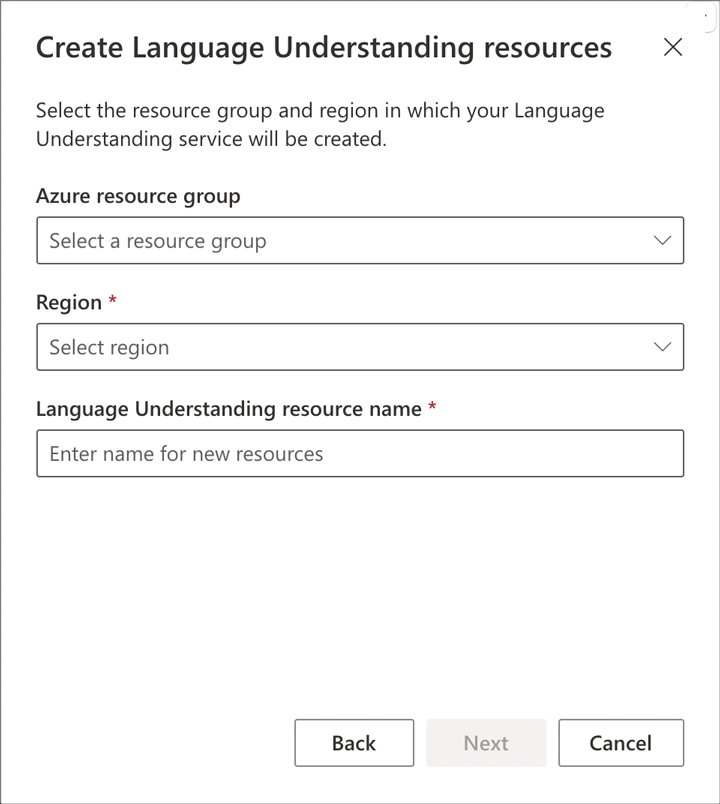Click the Select region field

(300, 346)
